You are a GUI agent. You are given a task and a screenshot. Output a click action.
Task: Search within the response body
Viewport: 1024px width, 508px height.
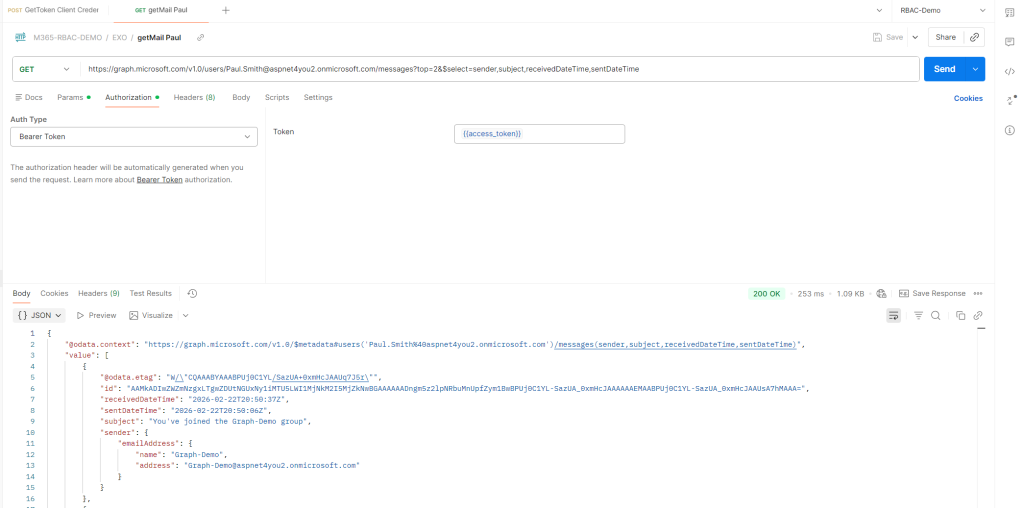[936, 315]
